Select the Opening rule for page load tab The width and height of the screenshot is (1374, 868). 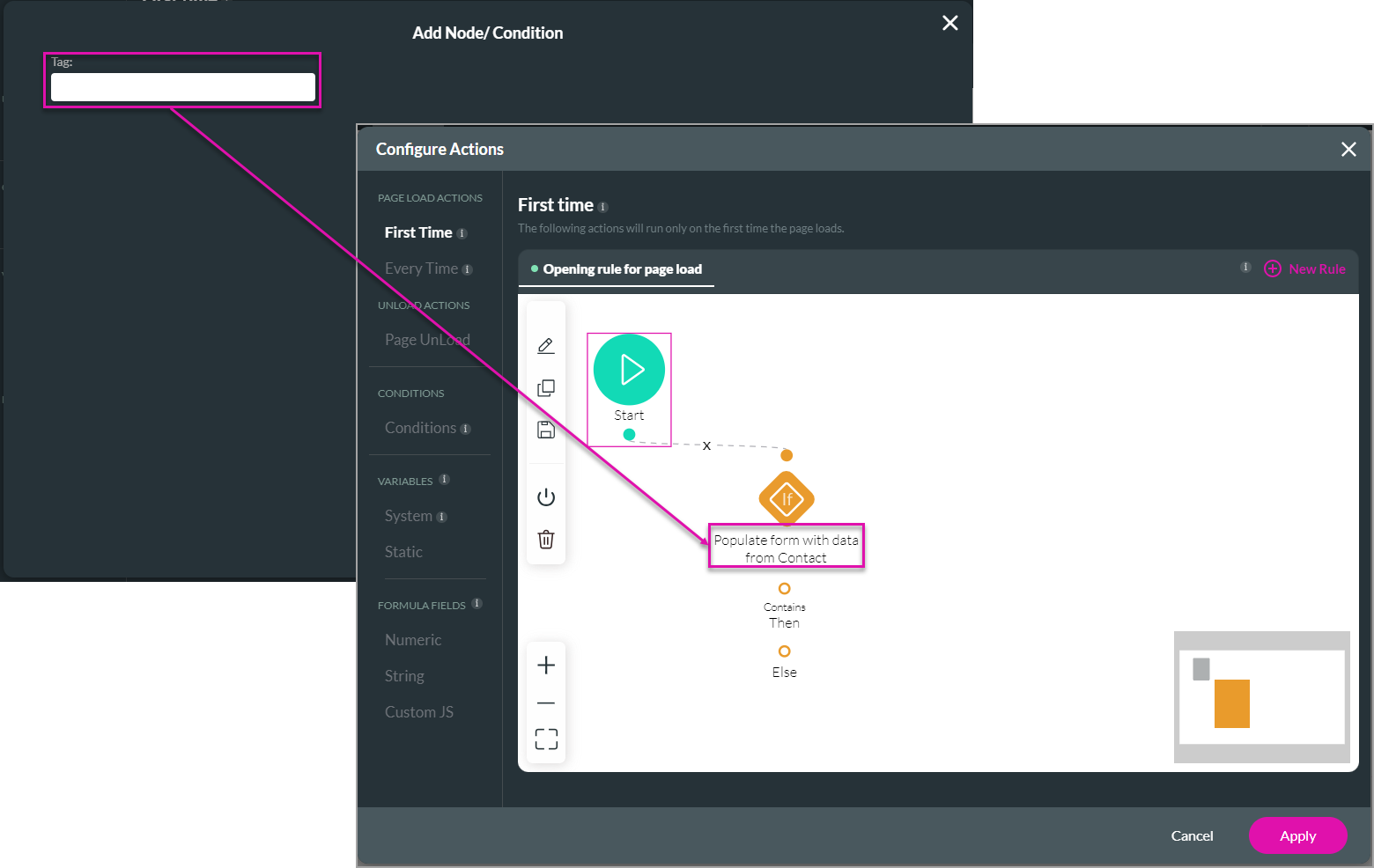(x=617, y=269)
